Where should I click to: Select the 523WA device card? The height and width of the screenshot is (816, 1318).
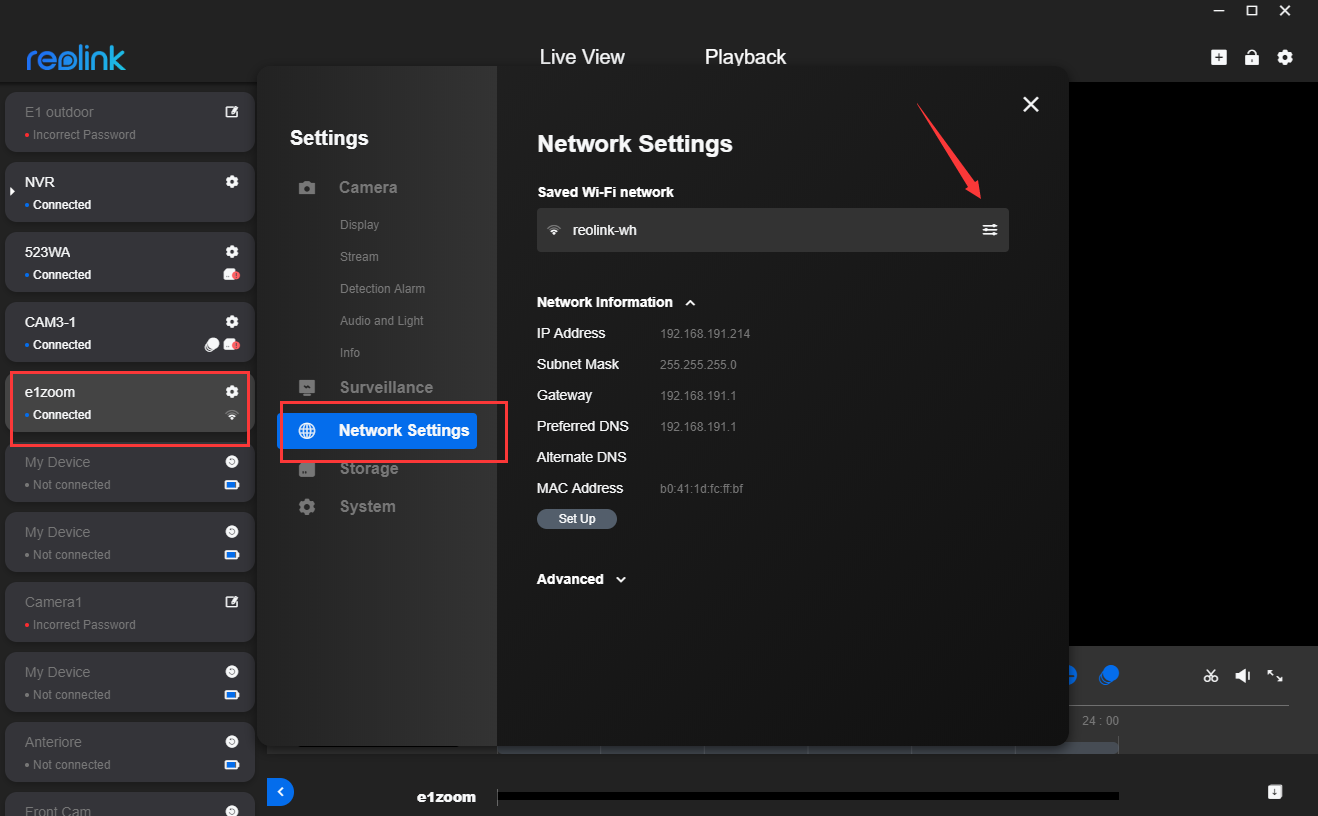click(x=130, y=262)
